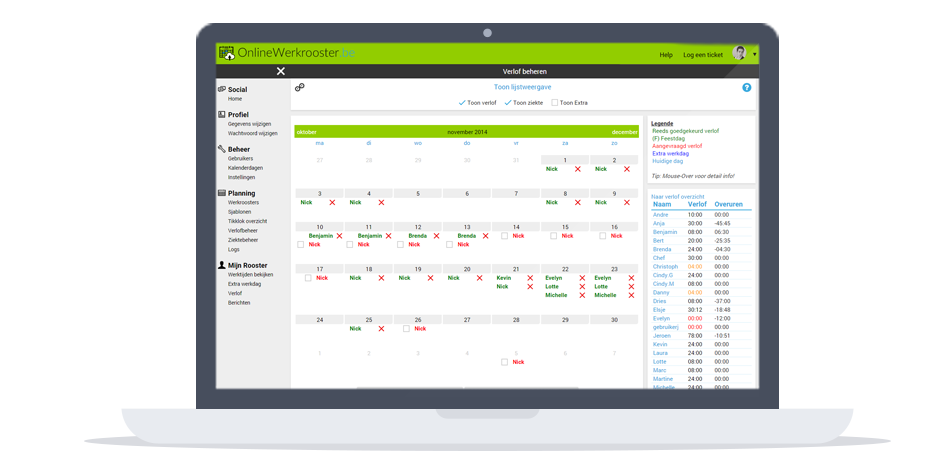Tick Nick's request checkbox on November 14

pyautogui.click(x=505, y=236)
